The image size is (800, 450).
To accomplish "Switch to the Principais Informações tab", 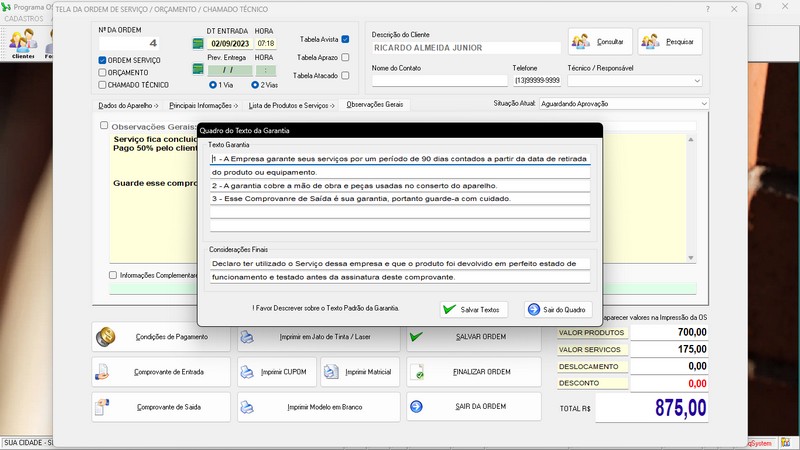I will (x=204, y=106).
